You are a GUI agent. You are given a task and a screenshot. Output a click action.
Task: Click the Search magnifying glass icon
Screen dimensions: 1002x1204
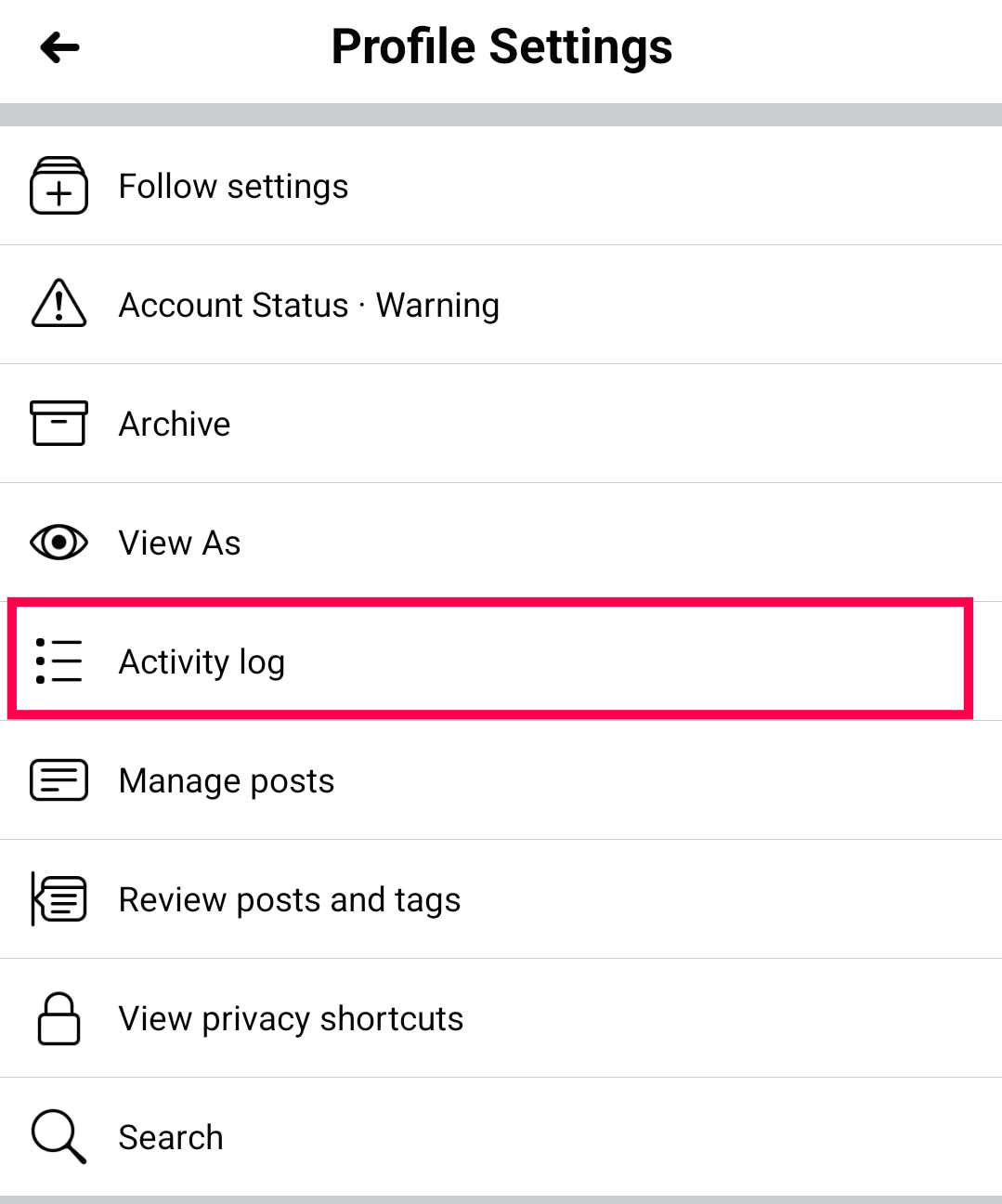[x=59, y=1136]
